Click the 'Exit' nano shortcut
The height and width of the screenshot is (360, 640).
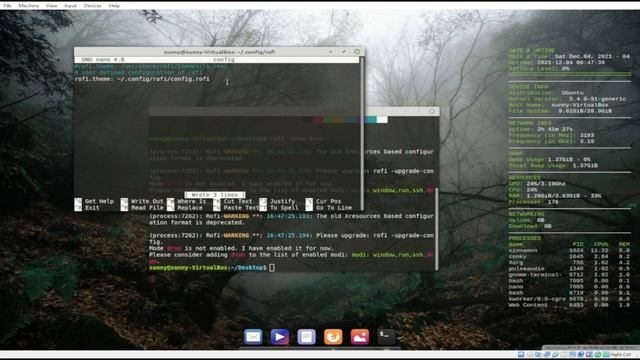[x=87, y=208]
